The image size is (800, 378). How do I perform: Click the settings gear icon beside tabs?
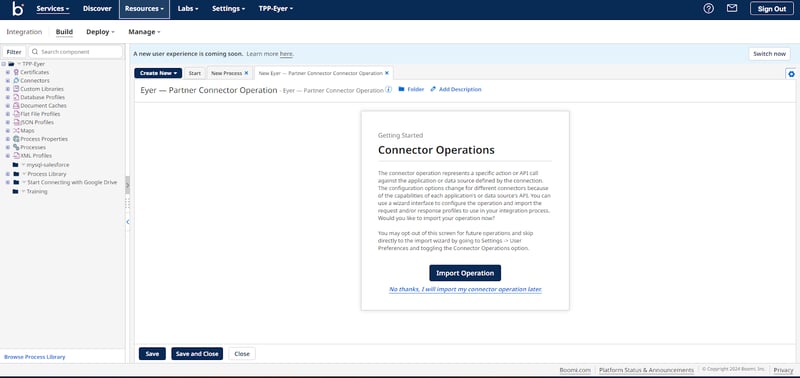click(791, 74)
